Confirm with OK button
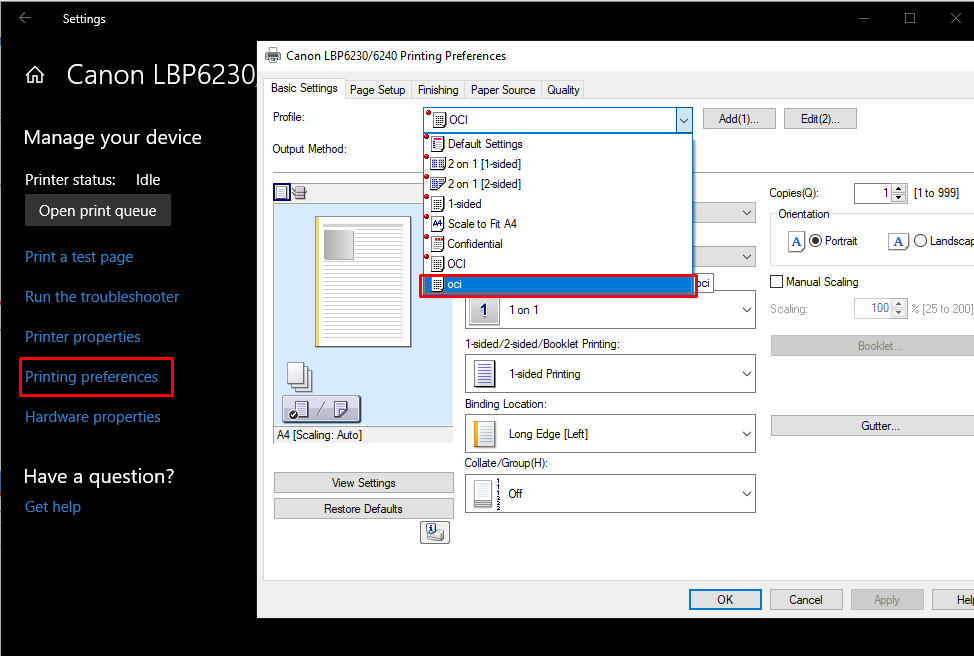This screenshot has width=974, height=656. tap(725, 599)
